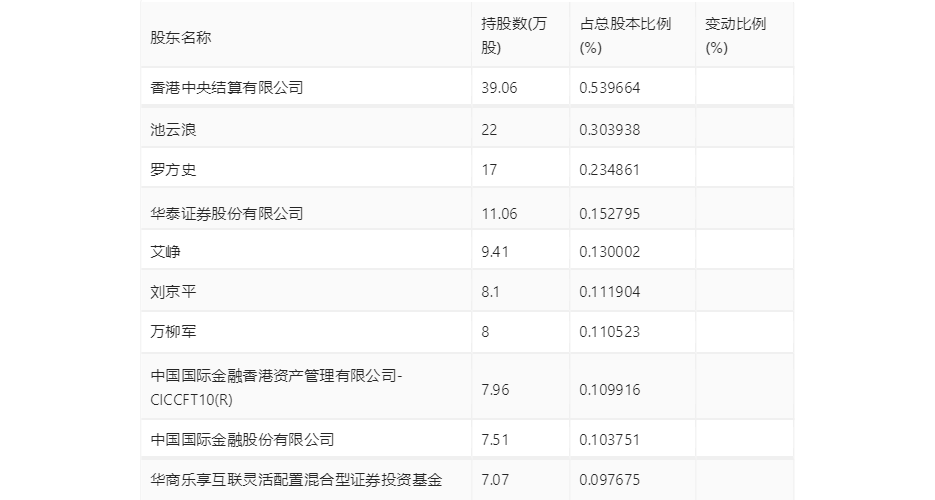Click the 变动比例(%) column header

pos(735,36)
